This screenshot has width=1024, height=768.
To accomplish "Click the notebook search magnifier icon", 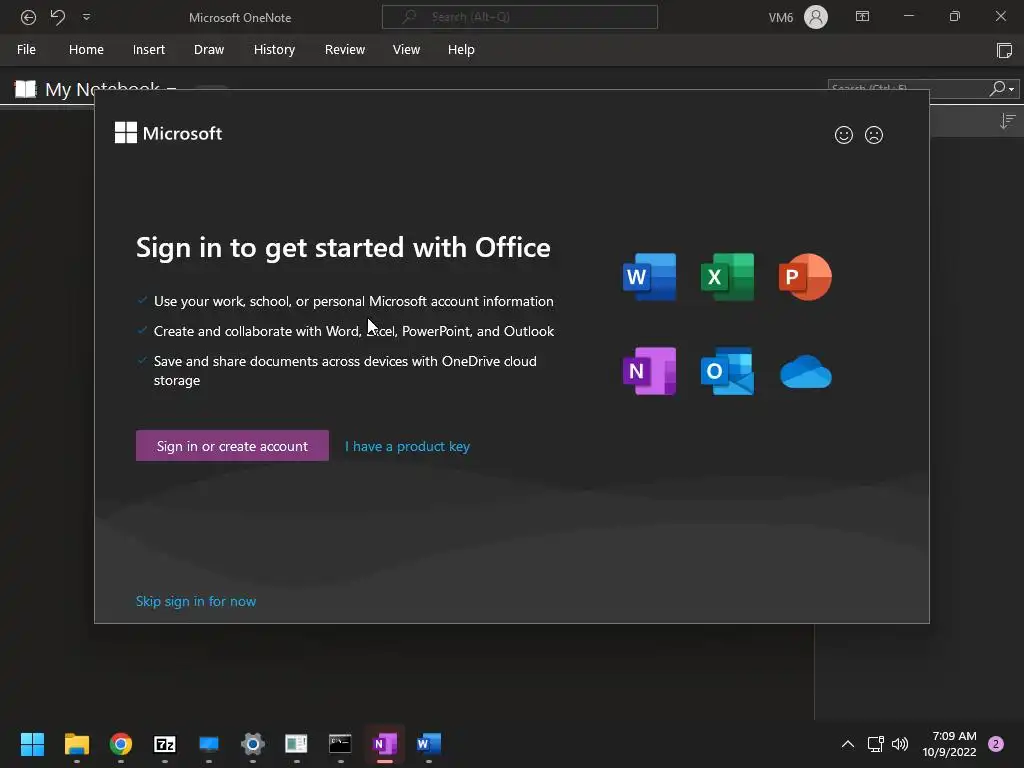I will tap(997, 88).
